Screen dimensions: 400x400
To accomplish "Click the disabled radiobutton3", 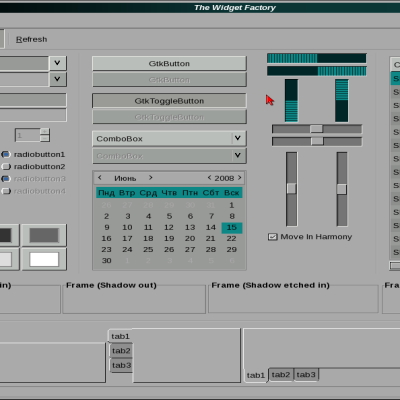I will (x=33, y=179).
